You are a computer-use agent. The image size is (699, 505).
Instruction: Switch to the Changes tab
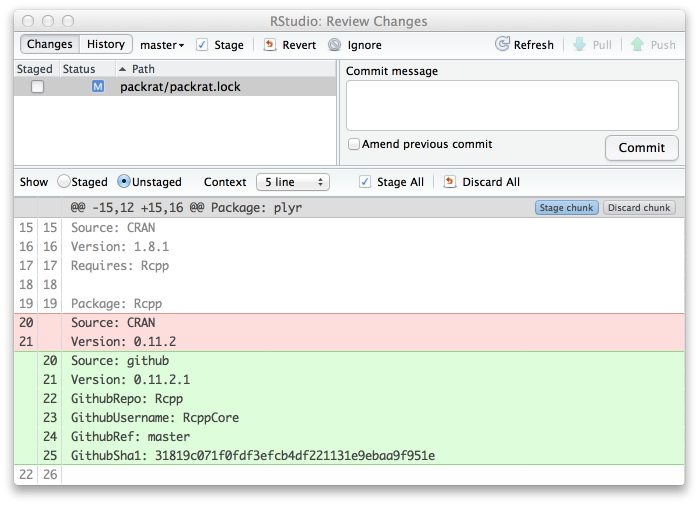click(49, 44)
